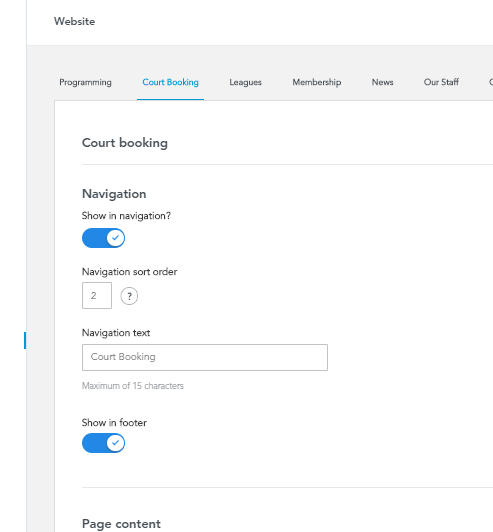
Task: Click the Navigation sort order label
Action: click(130, 272)
